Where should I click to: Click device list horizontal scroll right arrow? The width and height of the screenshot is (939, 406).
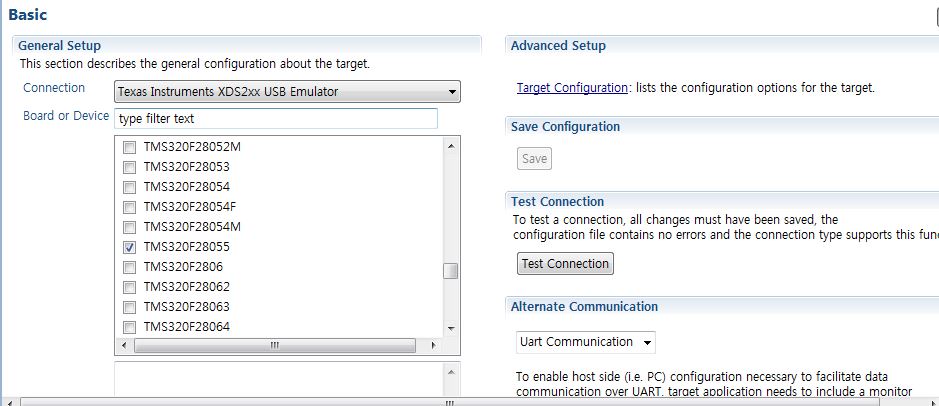click(434, 346)
